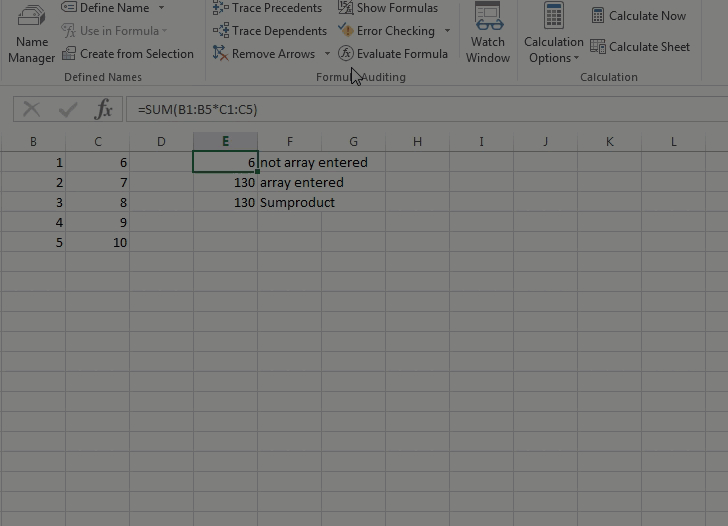Select cell B4 with value 4
The image size is (728, 526).
pos(33,222)
